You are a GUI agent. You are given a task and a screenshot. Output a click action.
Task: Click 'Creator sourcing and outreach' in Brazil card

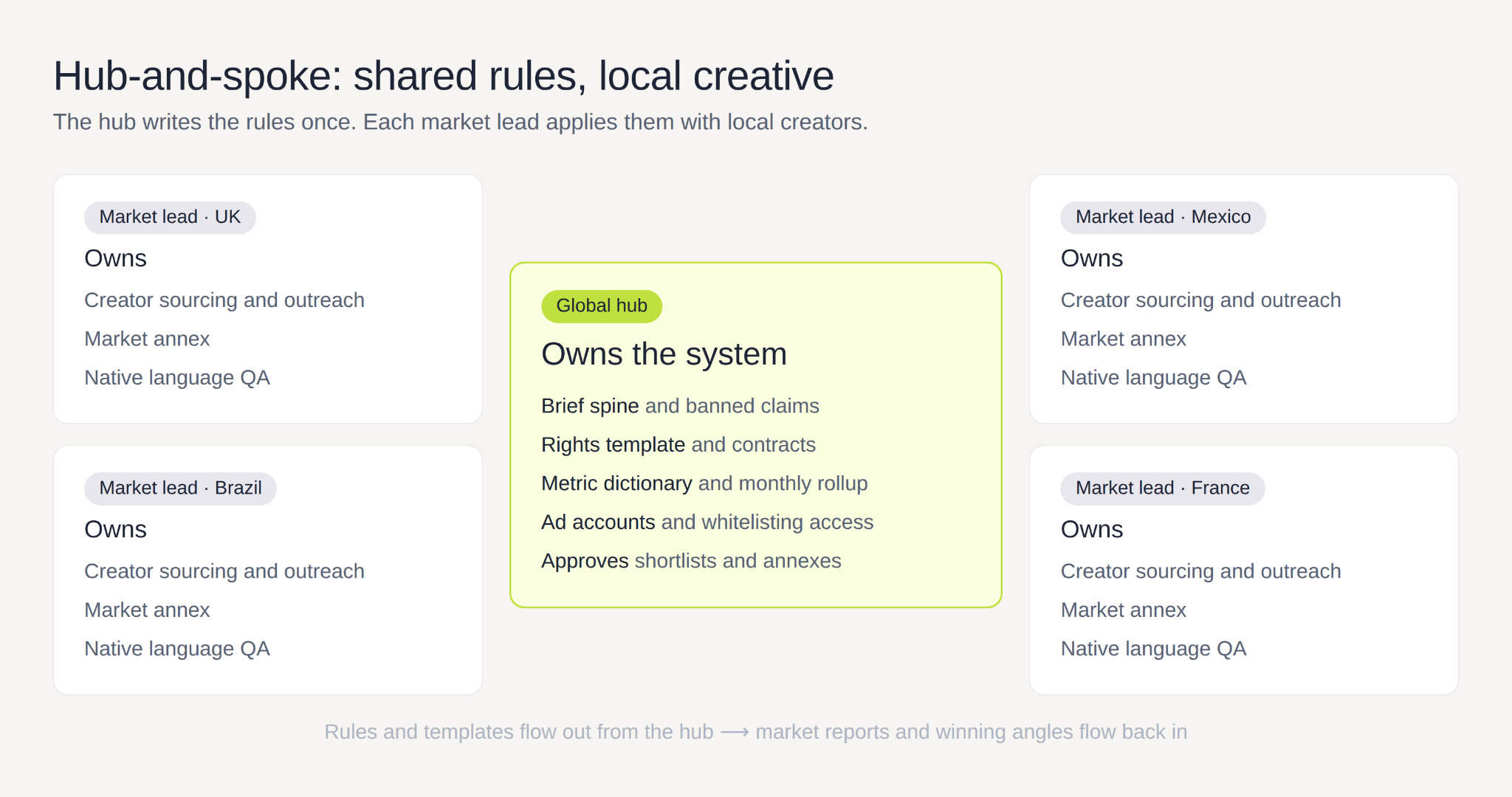point(224,571)
